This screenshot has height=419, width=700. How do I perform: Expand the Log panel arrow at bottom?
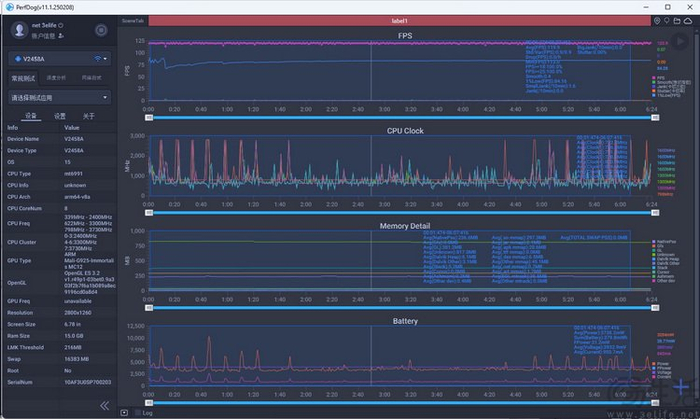point(124,412)
